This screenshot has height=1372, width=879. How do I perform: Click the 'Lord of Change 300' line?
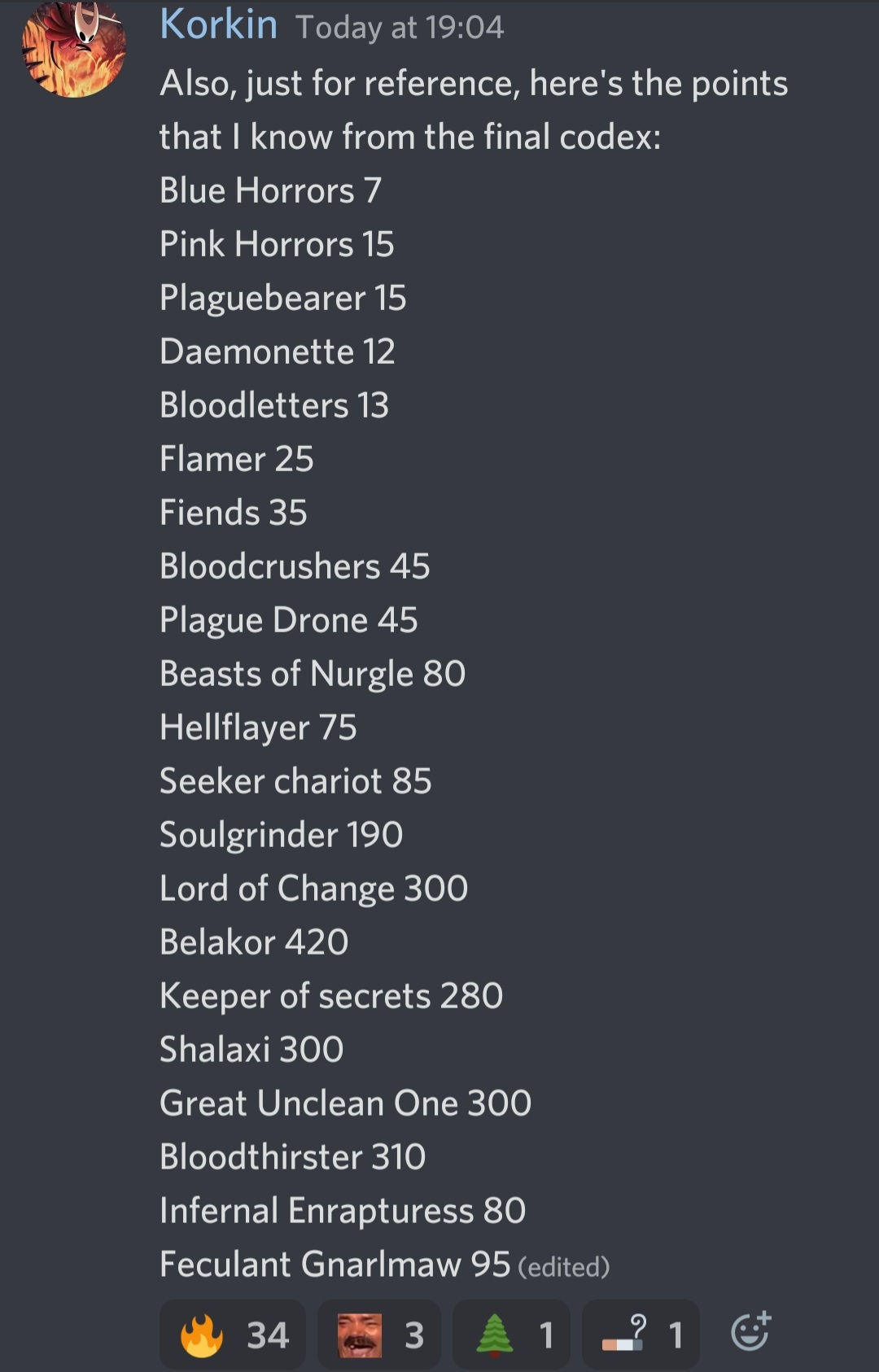point(313,889)
